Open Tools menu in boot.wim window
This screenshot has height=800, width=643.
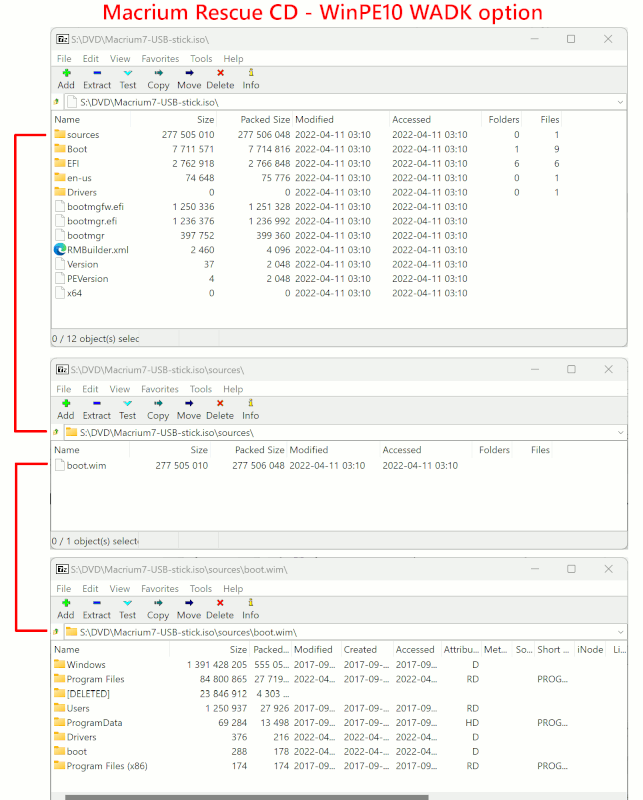point(201,588)
